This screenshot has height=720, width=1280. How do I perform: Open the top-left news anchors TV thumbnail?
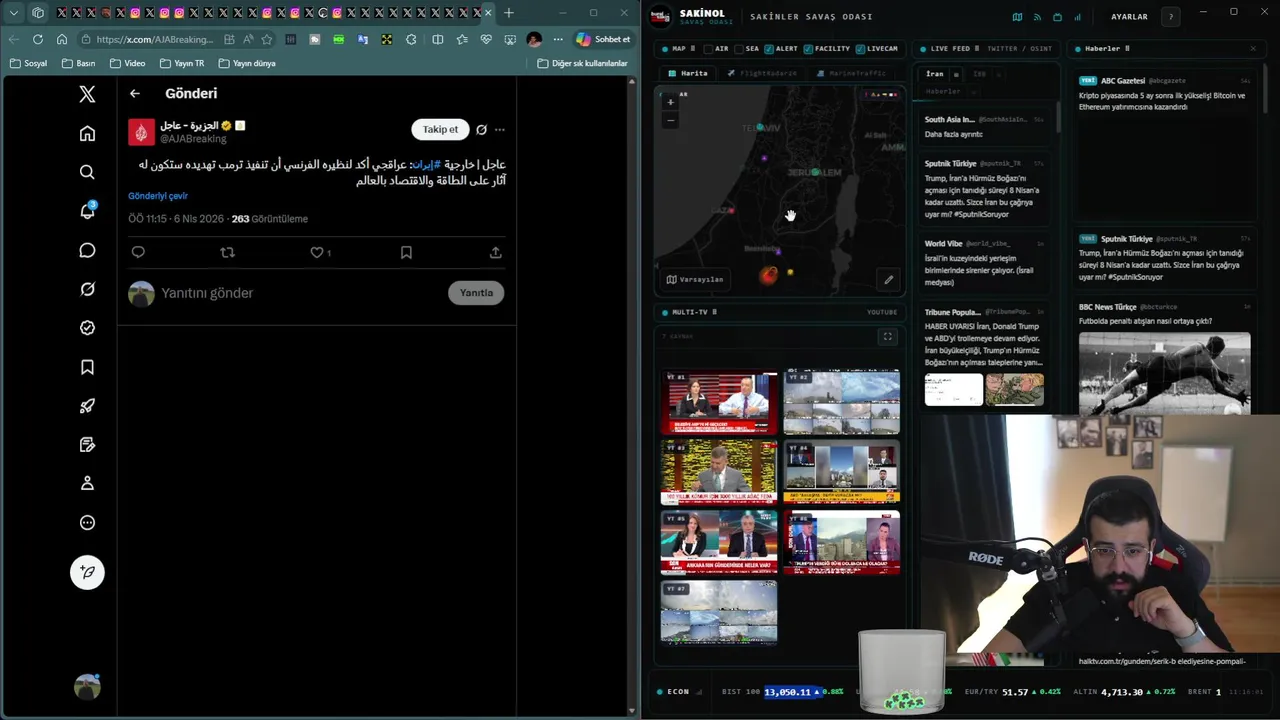tap(719, 402)
